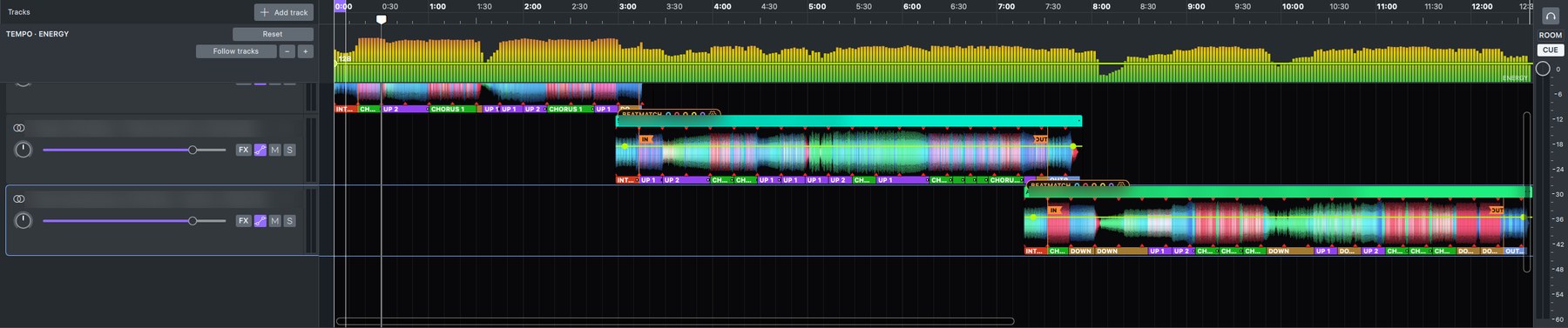1568x328 pixels.
Task: Toggle the FX button on the third track
Action: [x=244, y=221]
